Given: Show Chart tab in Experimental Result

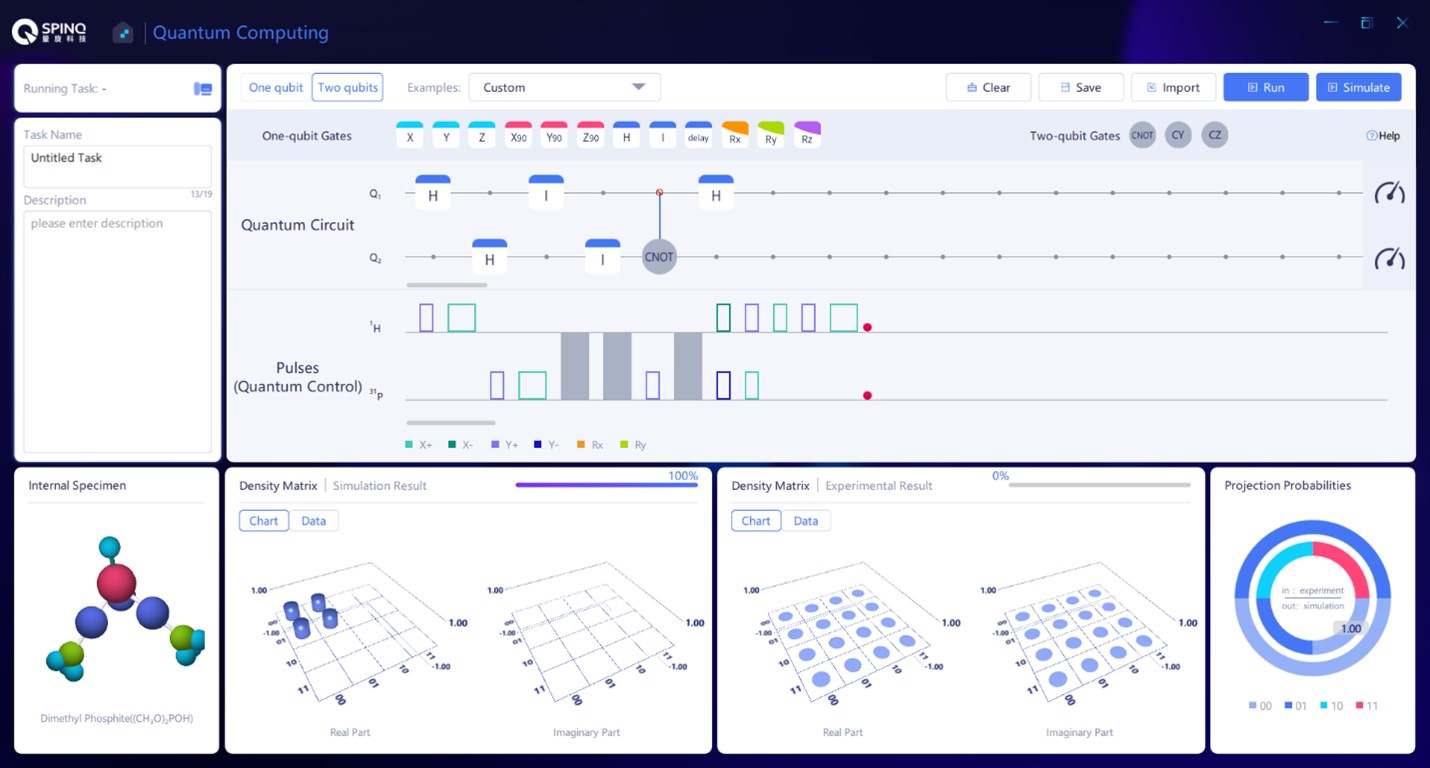Looking at the screenshot, I should coord(756,521).
